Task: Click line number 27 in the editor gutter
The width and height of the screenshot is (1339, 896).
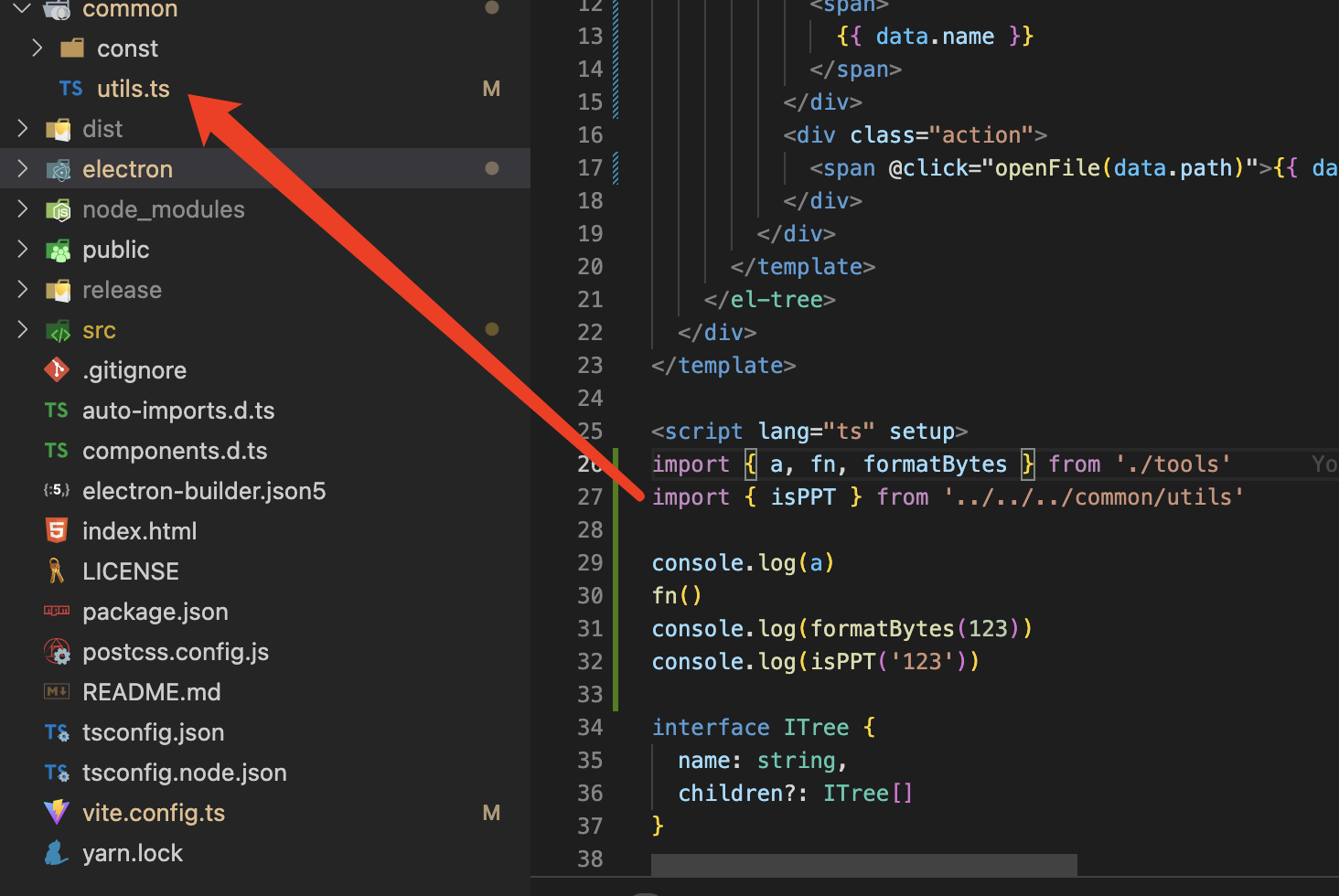Action: 590,496
